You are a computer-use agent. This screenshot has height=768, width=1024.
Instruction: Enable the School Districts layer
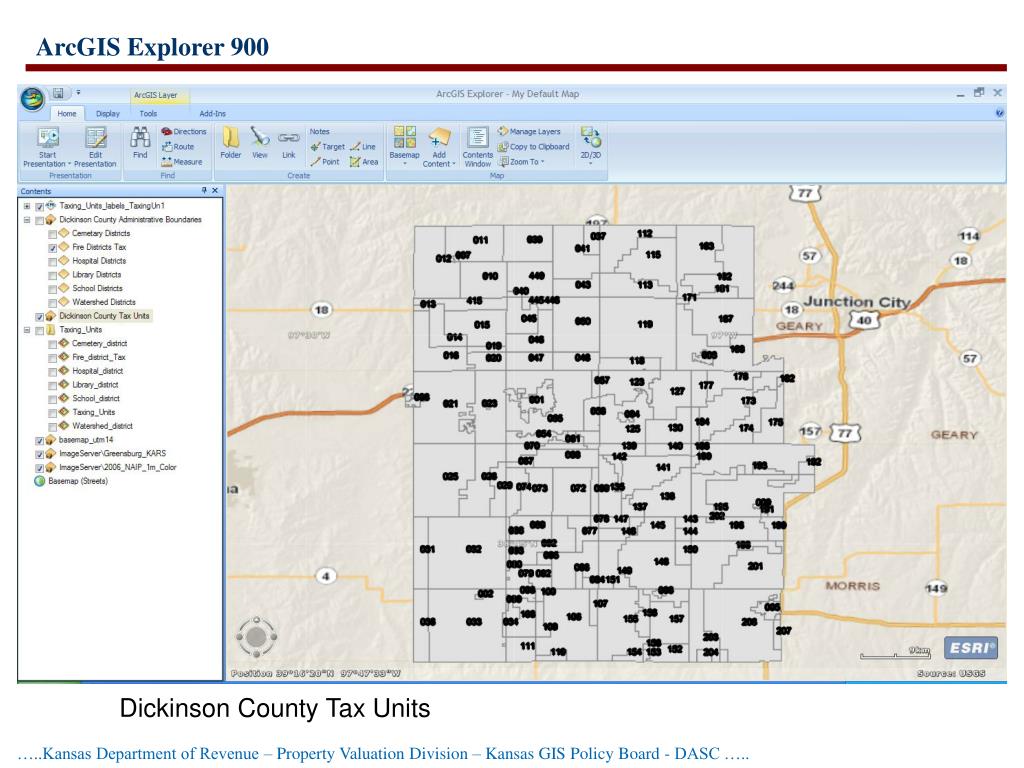click(x=53, y=289)
